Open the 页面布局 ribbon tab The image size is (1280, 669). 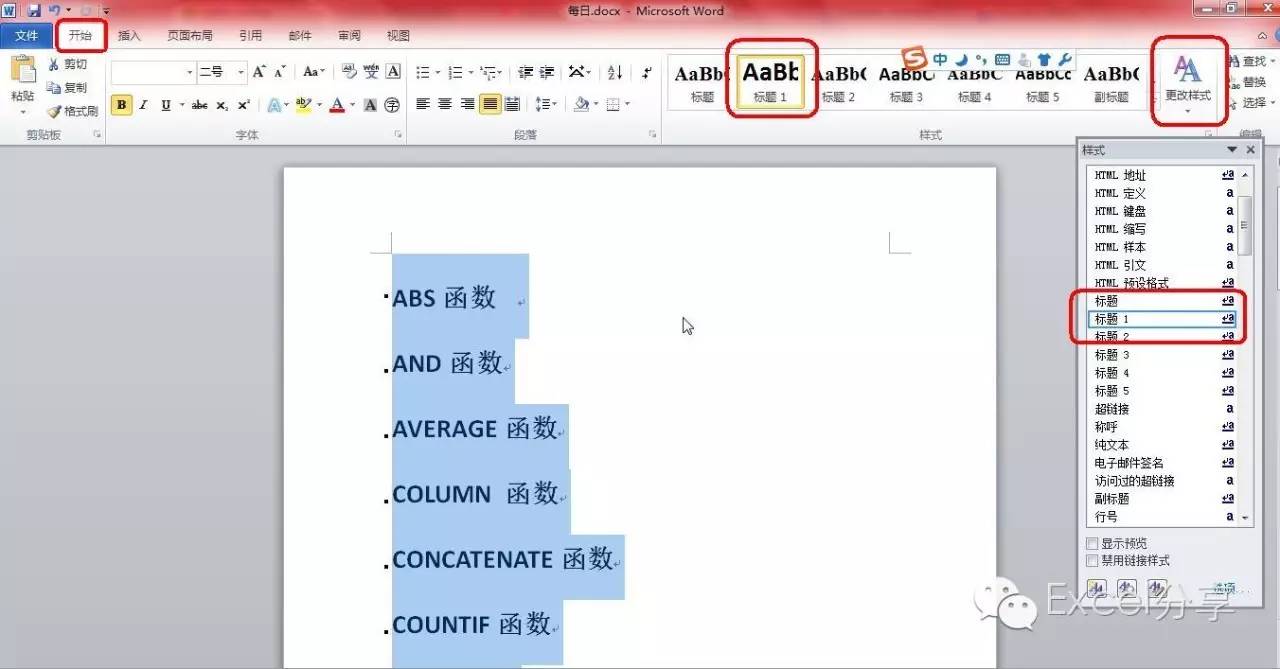(189, 35)
